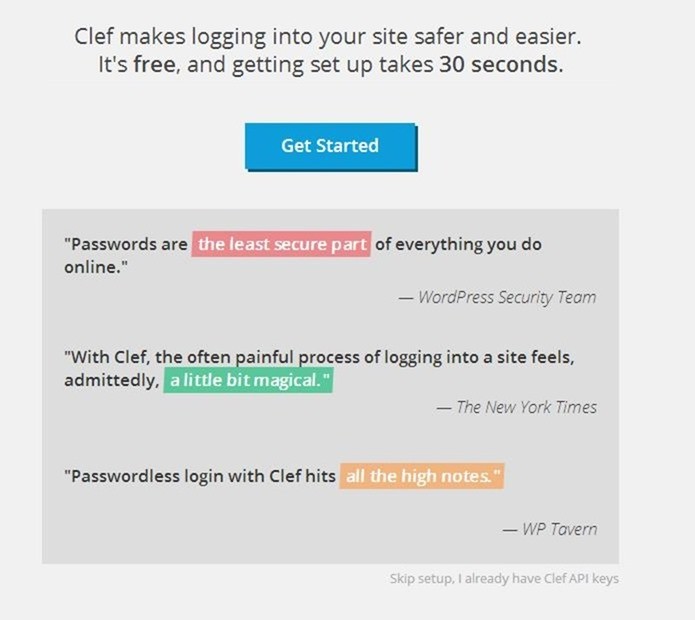
Task: Select The New York Times attribution
Action: coord(517,407)
